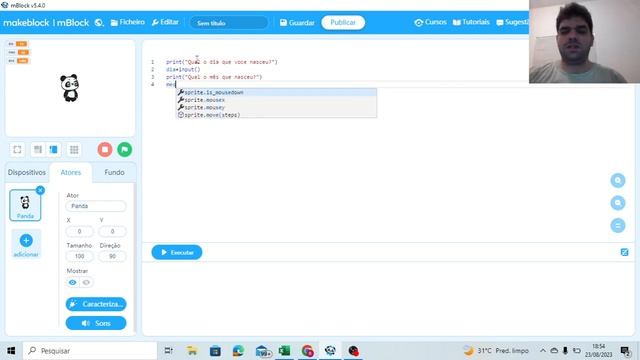Click the Ator name field Panda
Image resolution: width=640 pixels, height=360 pixels.
96,206
